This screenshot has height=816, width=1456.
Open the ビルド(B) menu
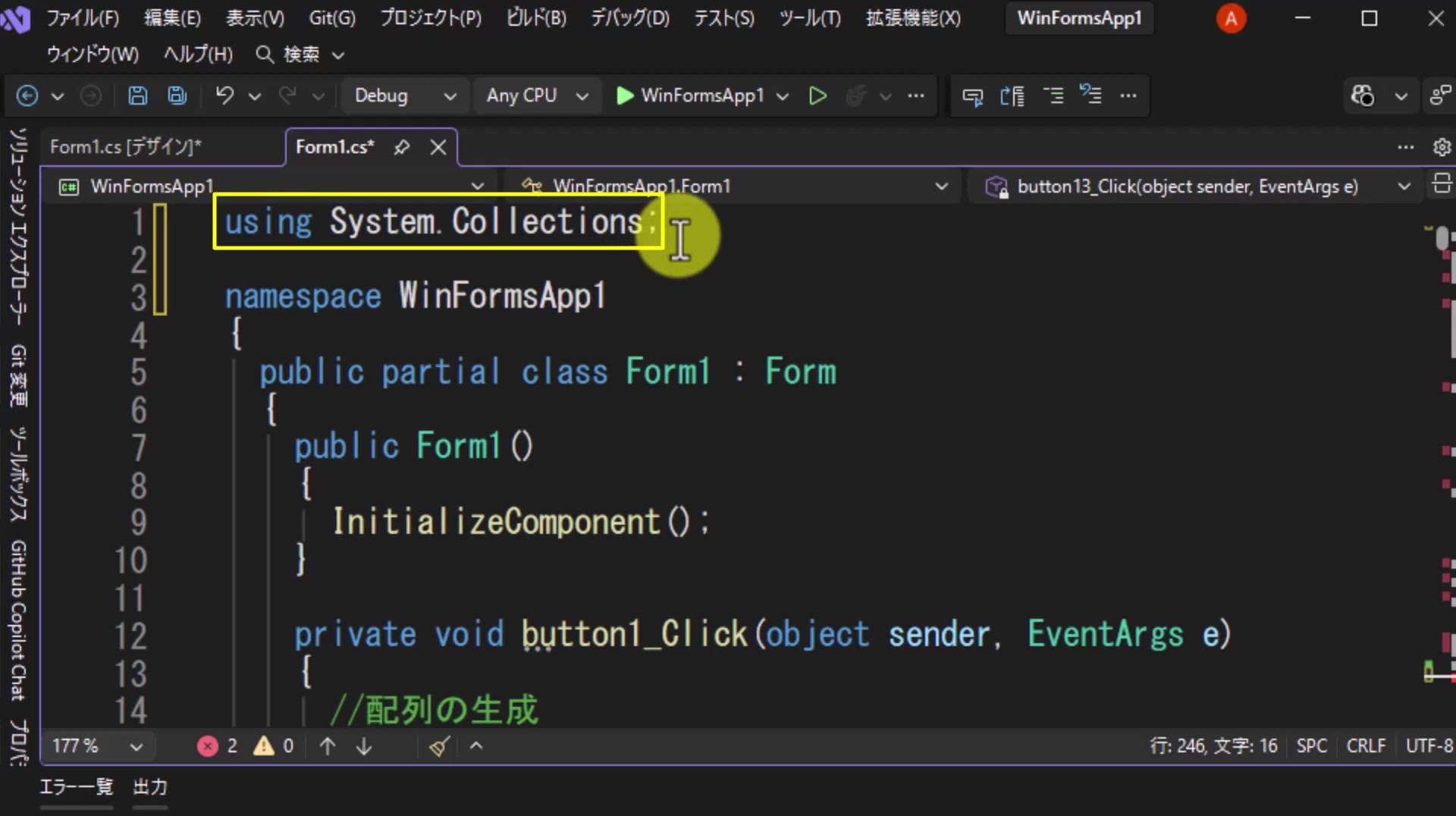click(536, 18)
